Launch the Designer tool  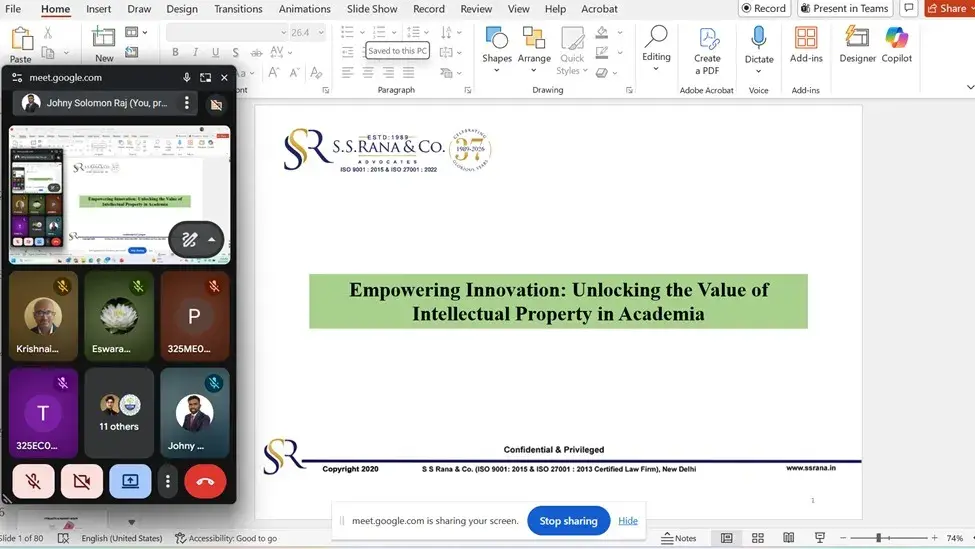pyautogui.click(x=857, y=44)
